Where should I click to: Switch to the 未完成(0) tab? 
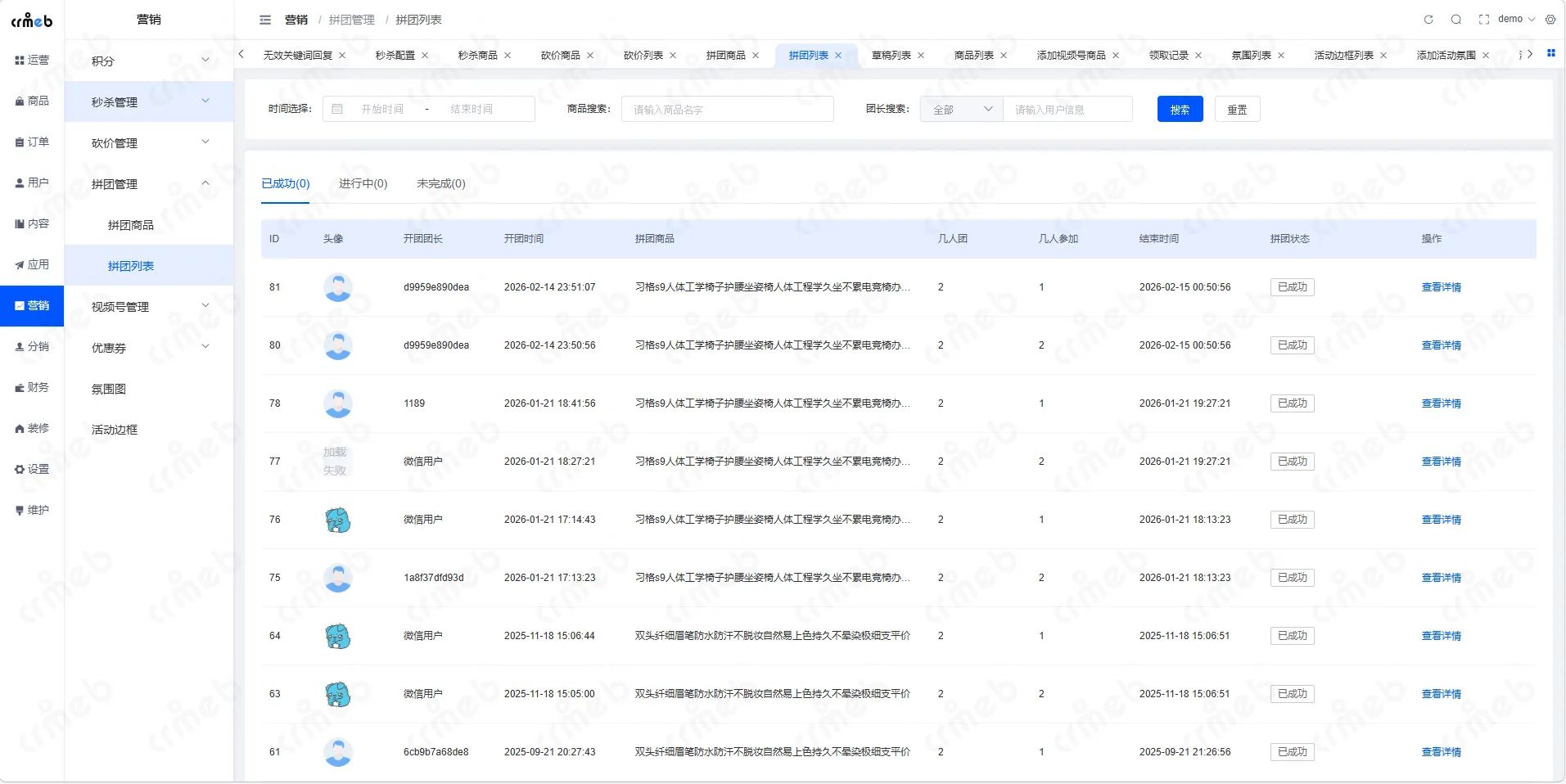point(440,183)
